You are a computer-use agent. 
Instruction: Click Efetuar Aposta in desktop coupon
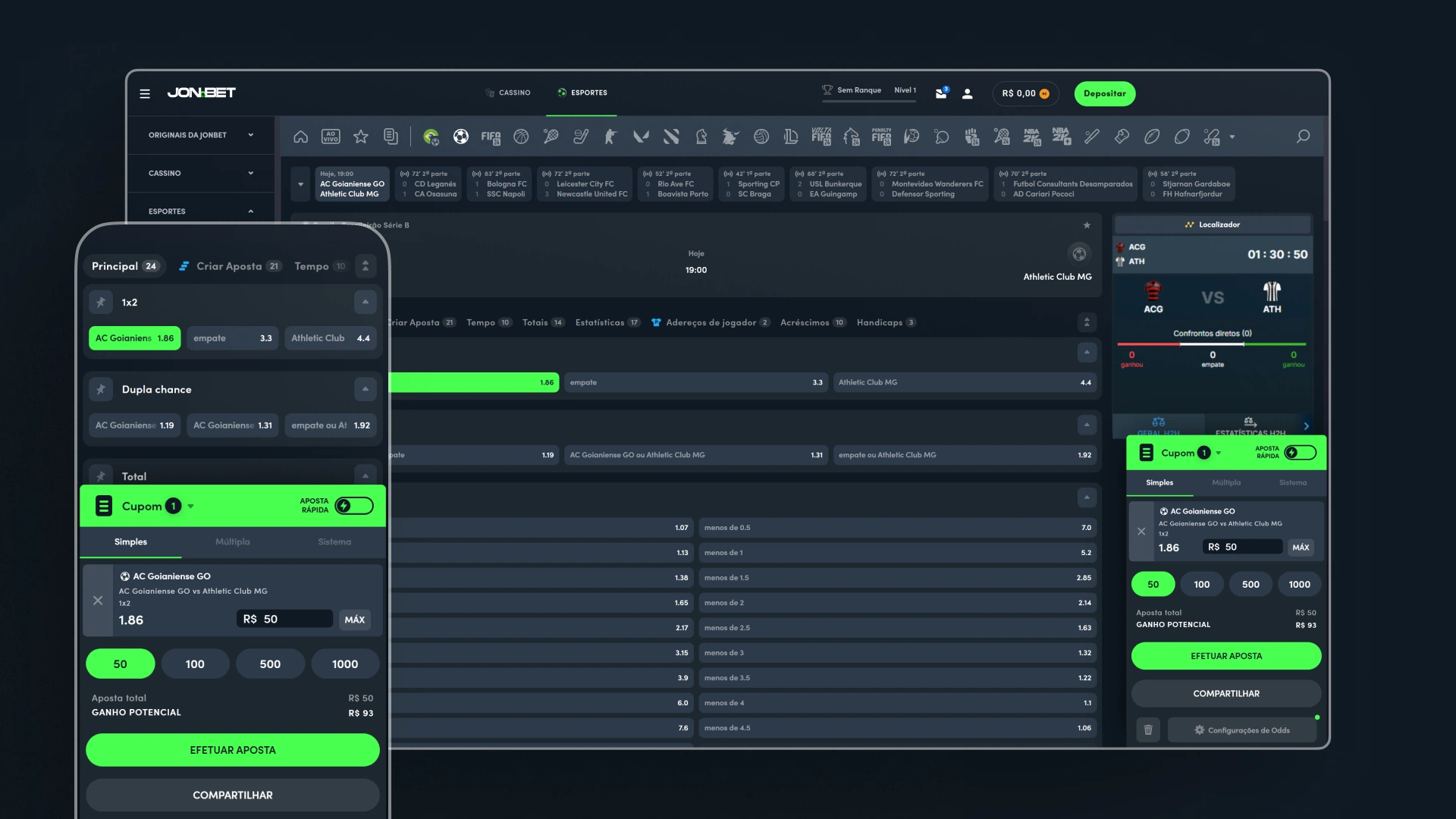pyautogui.click(x=1226, y=656)
